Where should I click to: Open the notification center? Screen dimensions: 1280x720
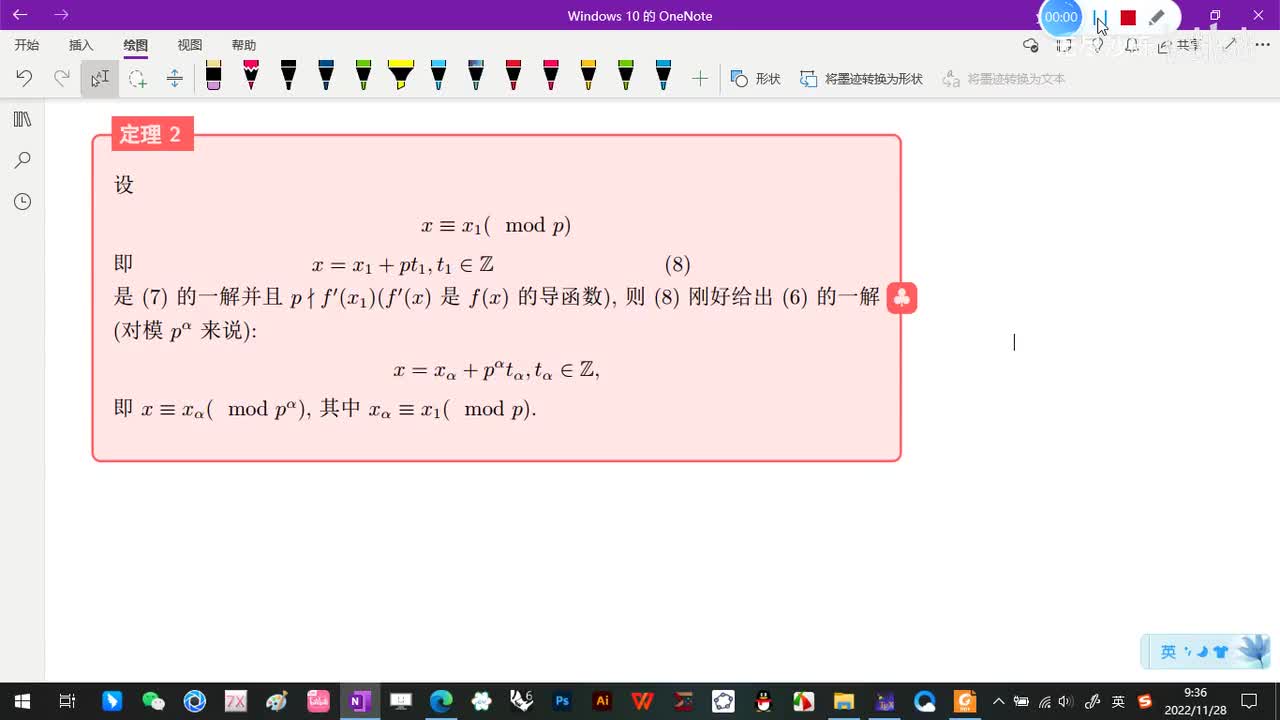pyautogui.click(x=1249, y=701)
